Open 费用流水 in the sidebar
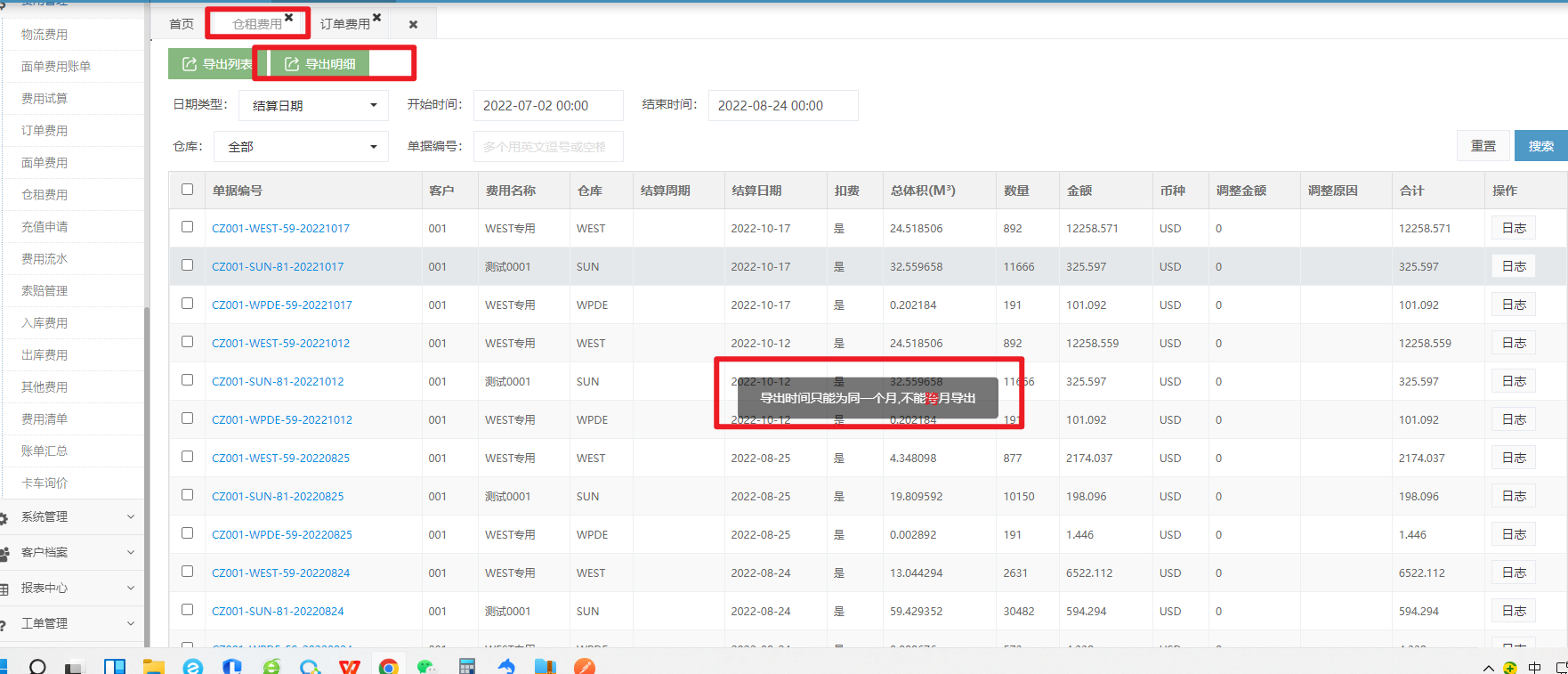 [44, 259]
